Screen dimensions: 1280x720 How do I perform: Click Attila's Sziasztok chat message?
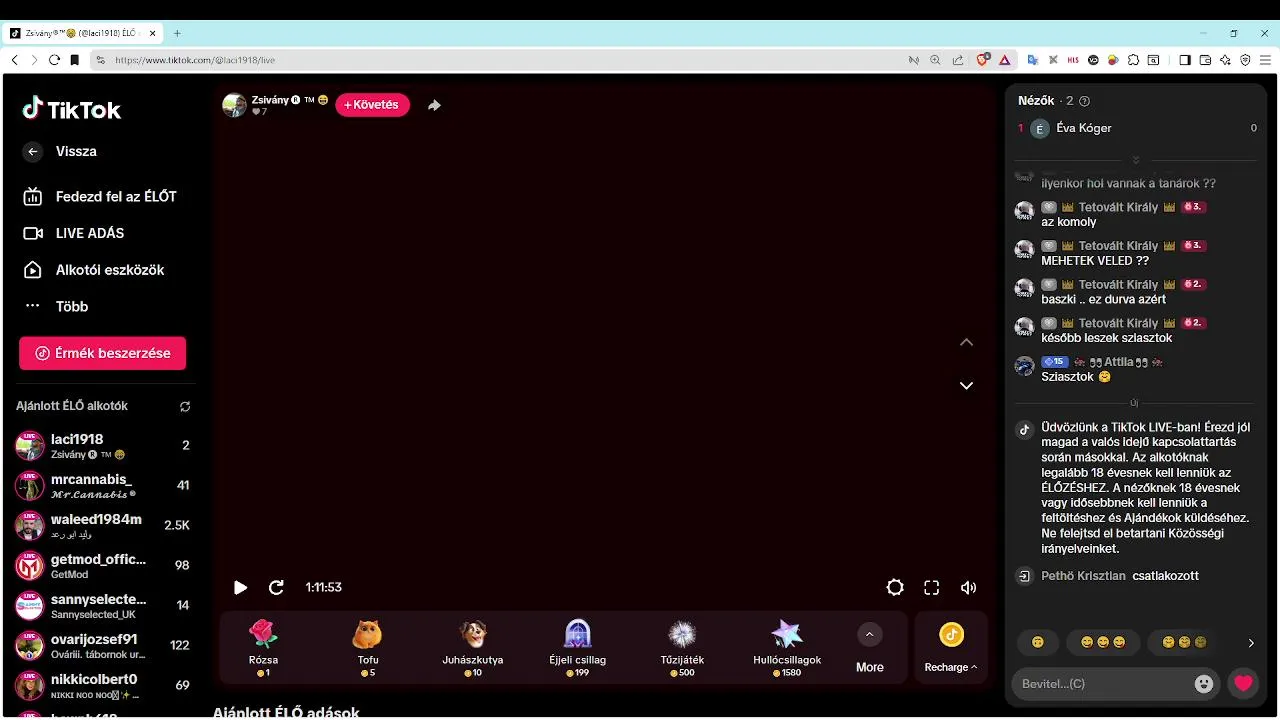click(x=1076, y=377)
